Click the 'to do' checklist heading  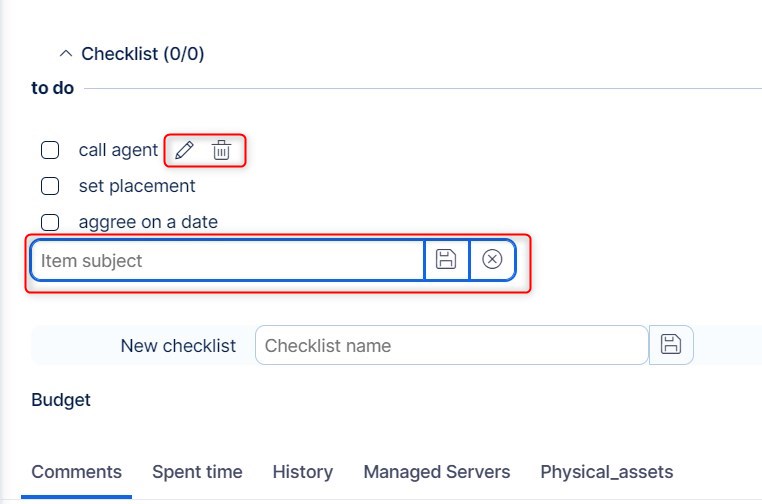click(53, 88)
